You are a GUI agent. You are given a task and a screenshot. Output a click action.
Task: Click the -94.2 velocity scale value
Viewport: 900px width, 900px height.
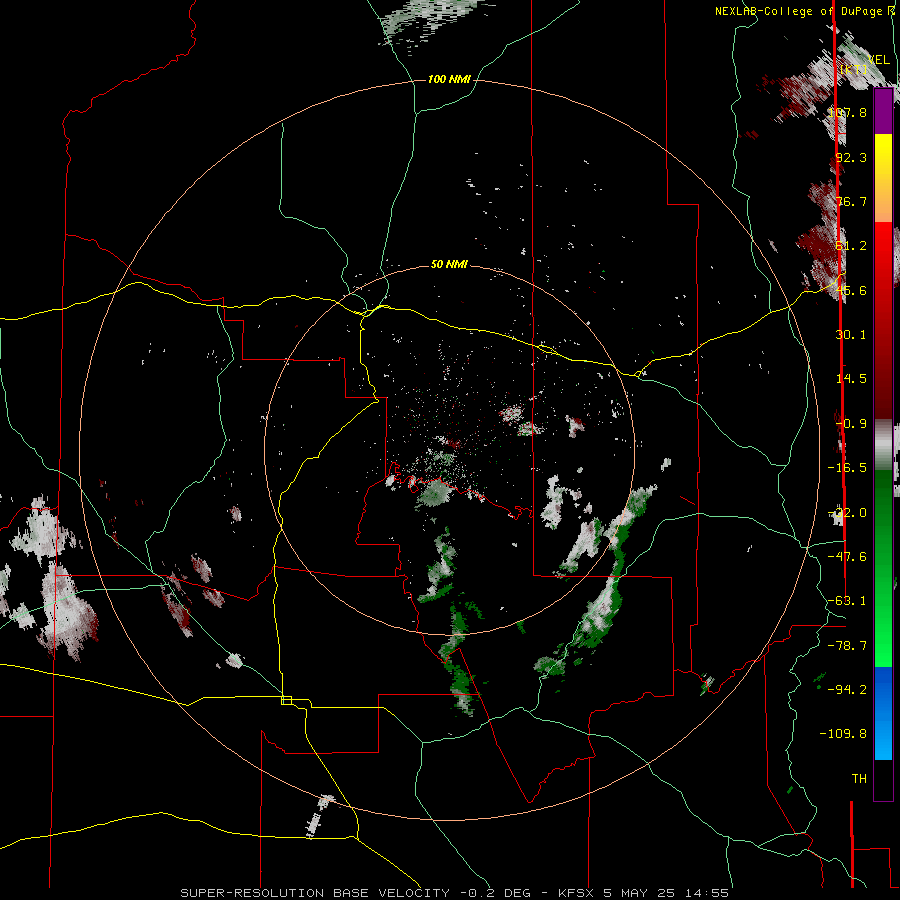tap(847, 689)
